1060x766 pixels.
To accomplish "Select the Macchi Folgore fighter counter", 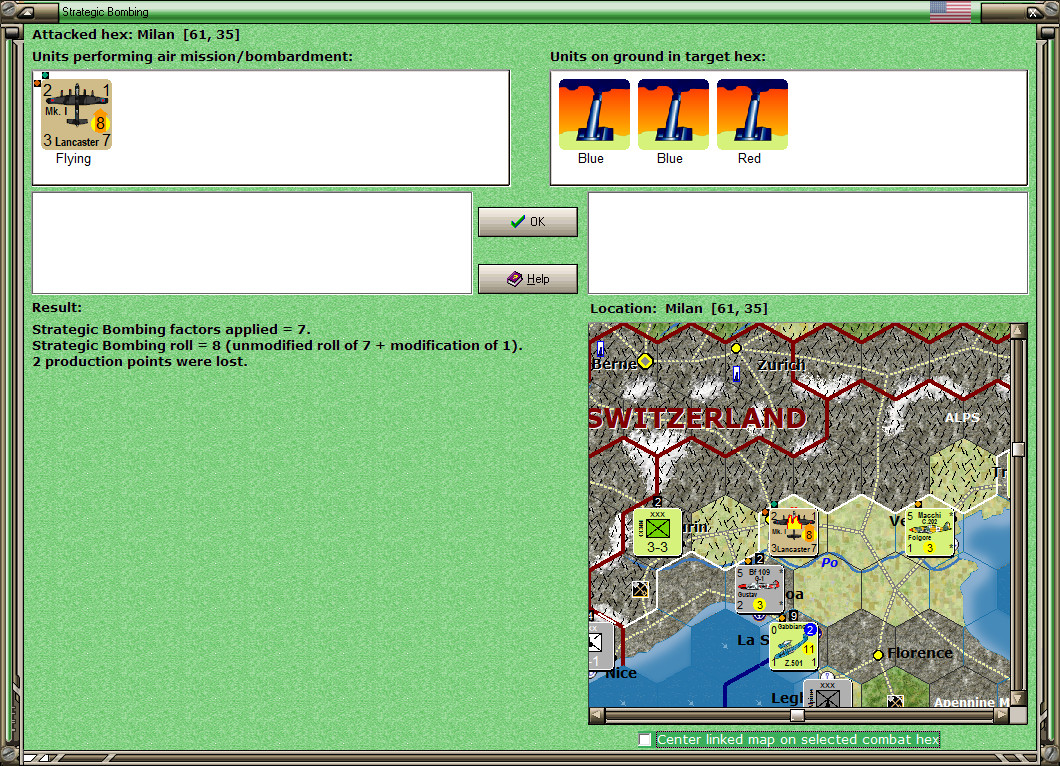I will click(x=930, y=532).
